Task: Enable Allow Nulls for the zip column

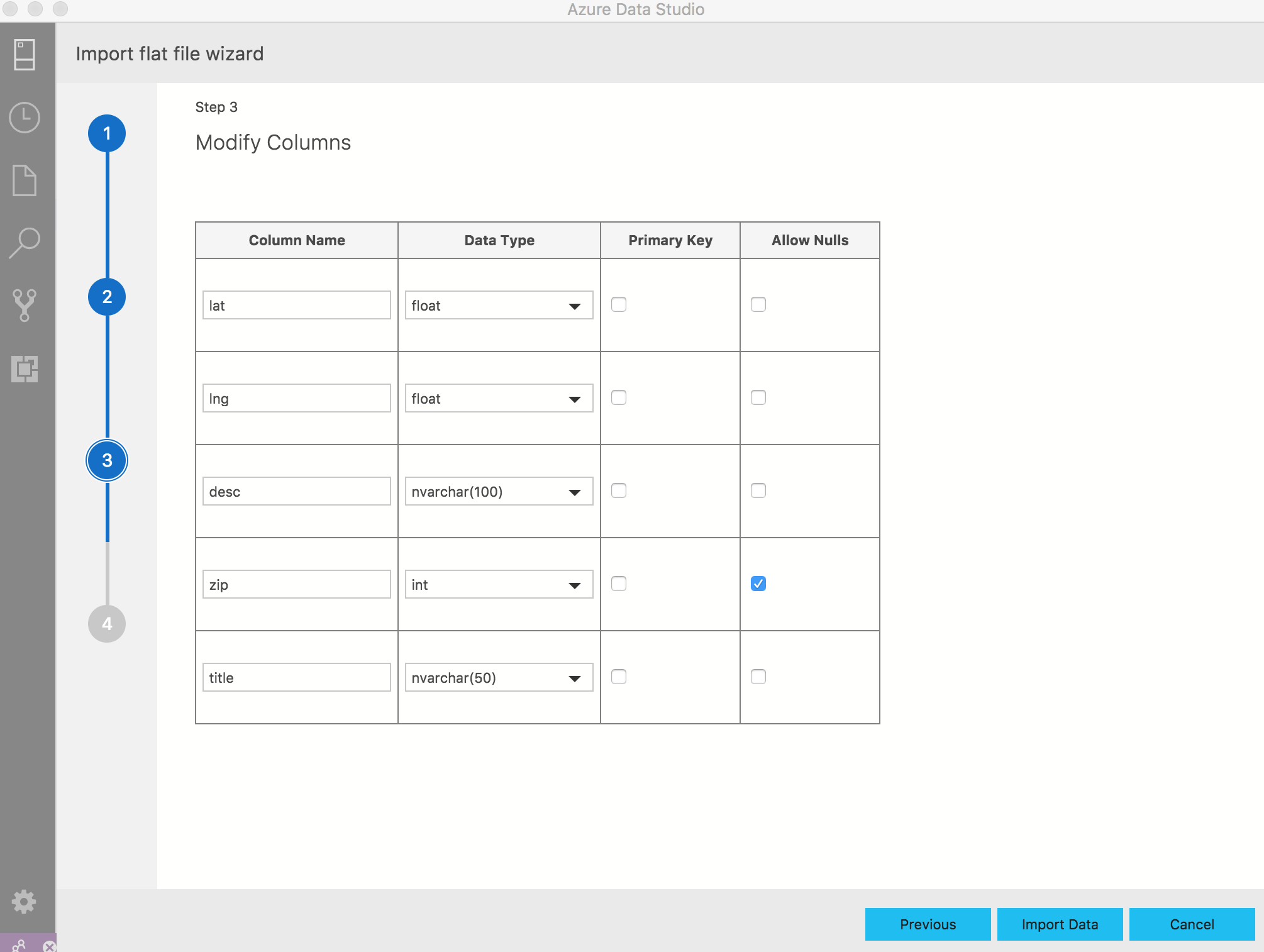Action: pyautogui.click(x=759, y=583)
